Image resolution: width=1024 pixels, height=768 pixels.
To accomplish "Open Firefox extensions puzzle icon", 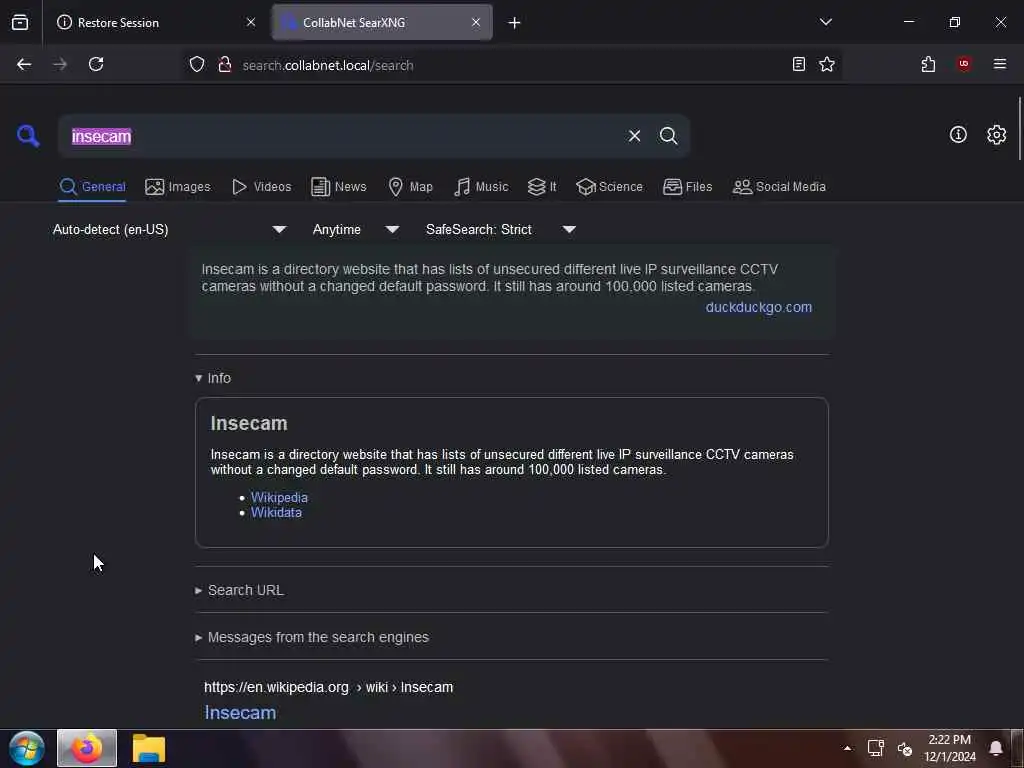I will pyautogui.click(x=928, y=64).
